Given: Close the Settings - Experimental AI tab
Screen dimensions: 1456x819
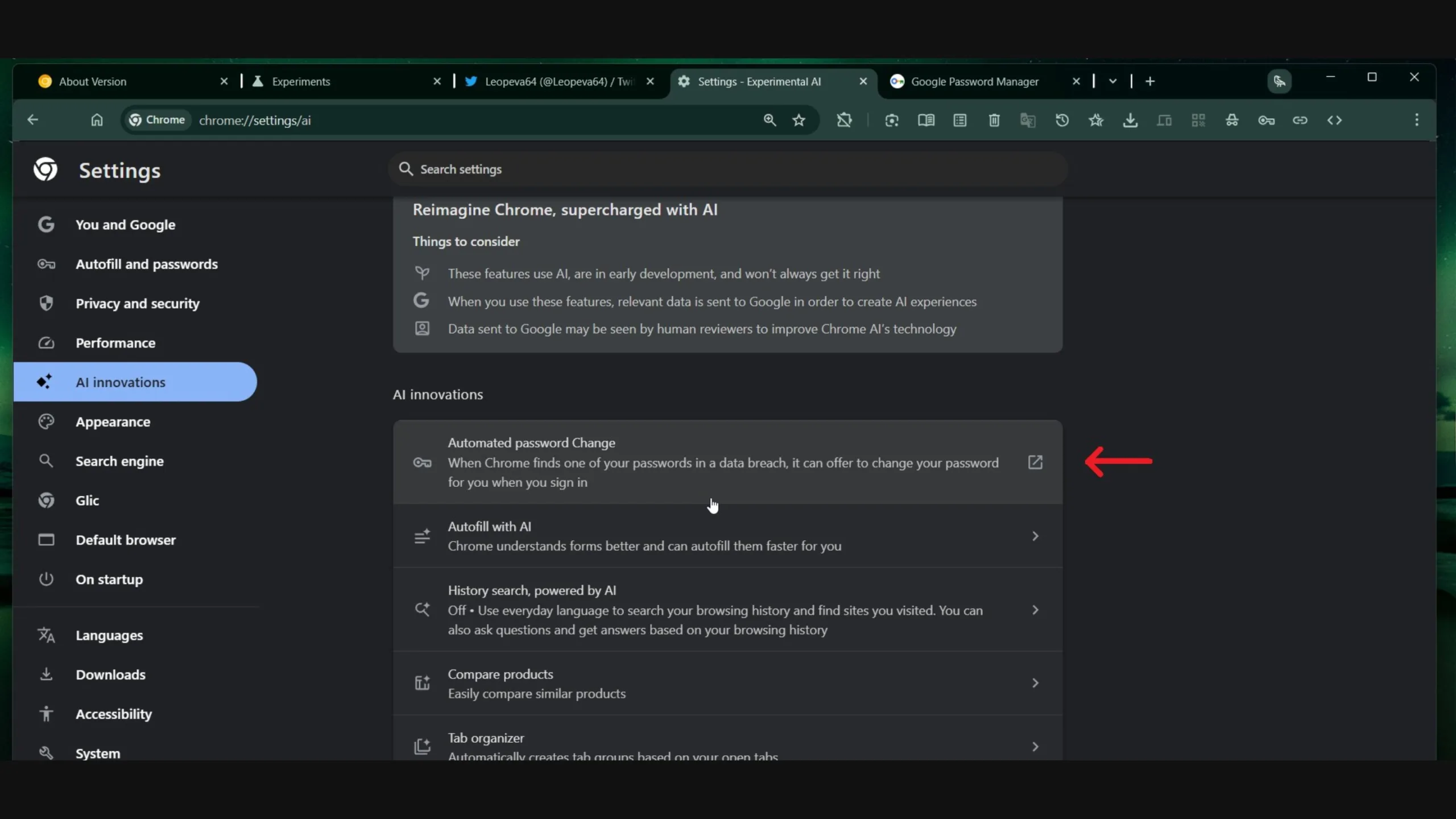Looking at the screenshot, I should (863, 81).
